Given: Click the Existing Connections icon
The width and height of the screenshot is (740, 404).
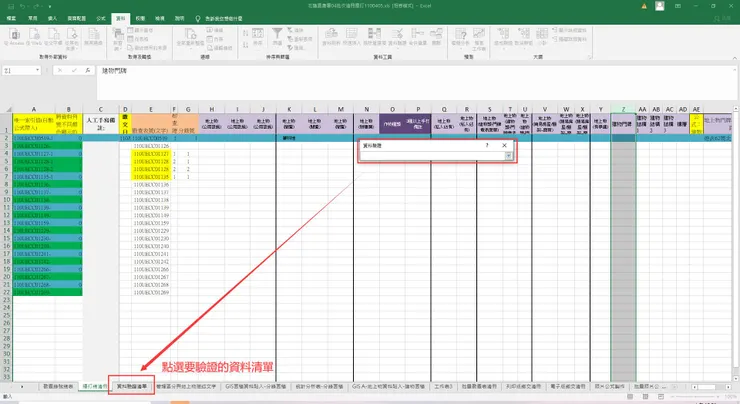Looking at the screenshot, I should pos(93,36).
